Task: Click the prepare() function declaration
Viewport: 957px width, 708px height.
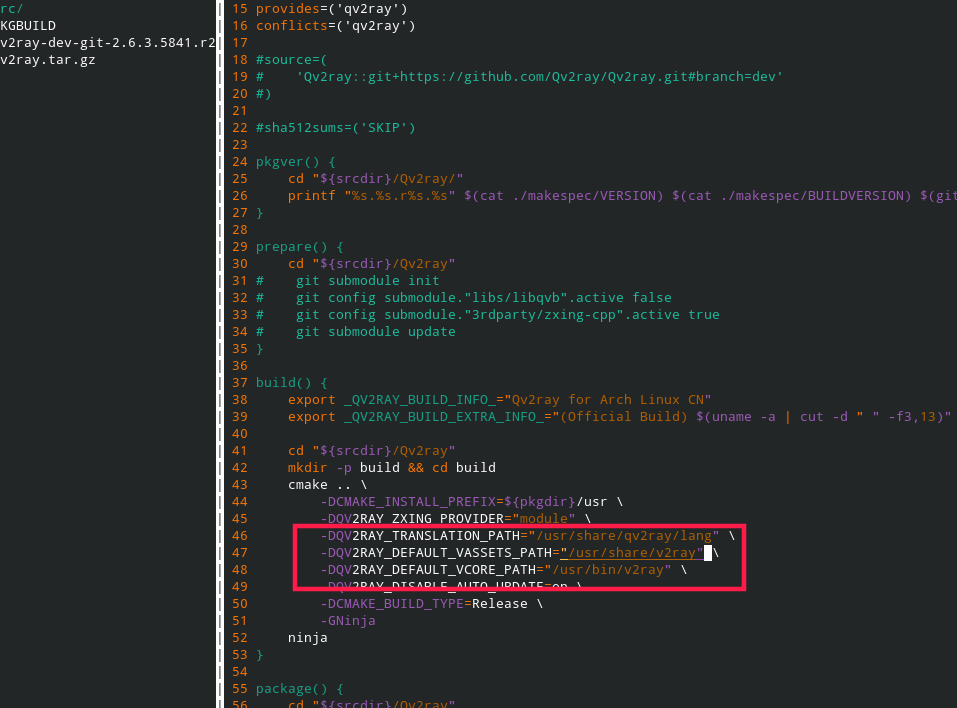Action: tap(299, 247)
